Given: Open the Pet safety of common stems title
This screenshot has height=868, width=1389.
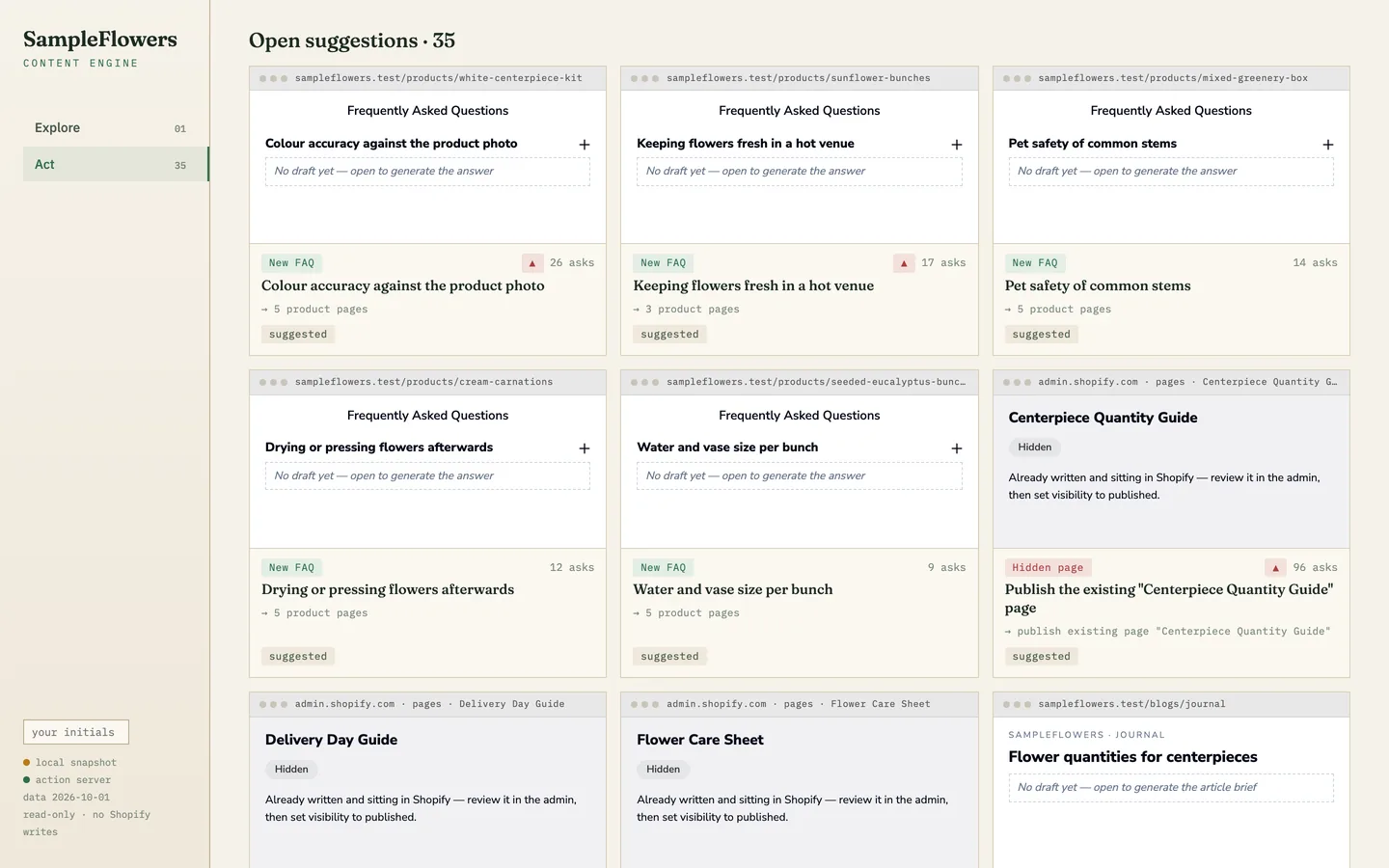Looking at the screenshot, I should click(1098, 286).
